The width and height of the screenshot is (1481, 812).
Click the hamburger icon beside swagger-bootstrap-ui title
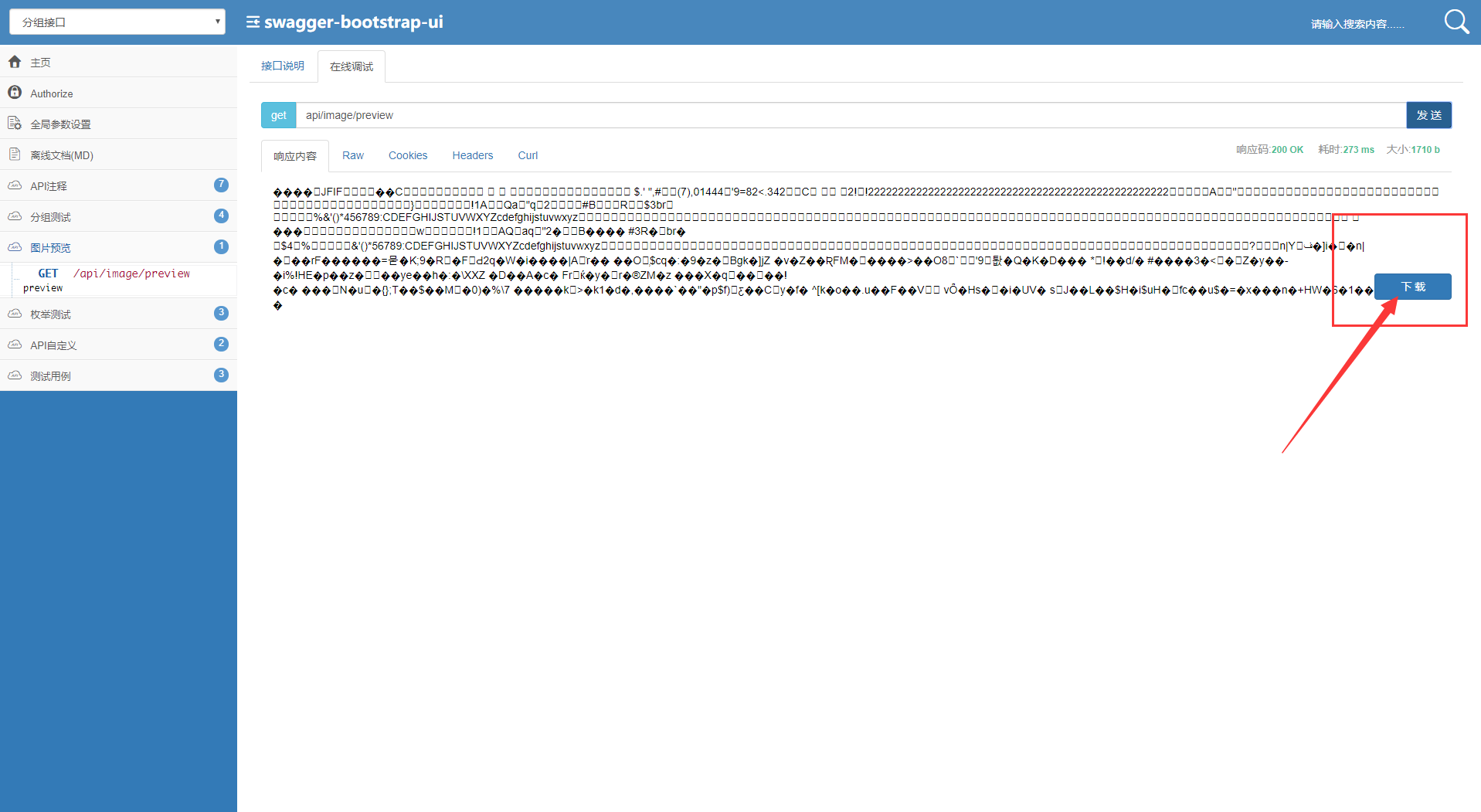click(x=251, y=22)
